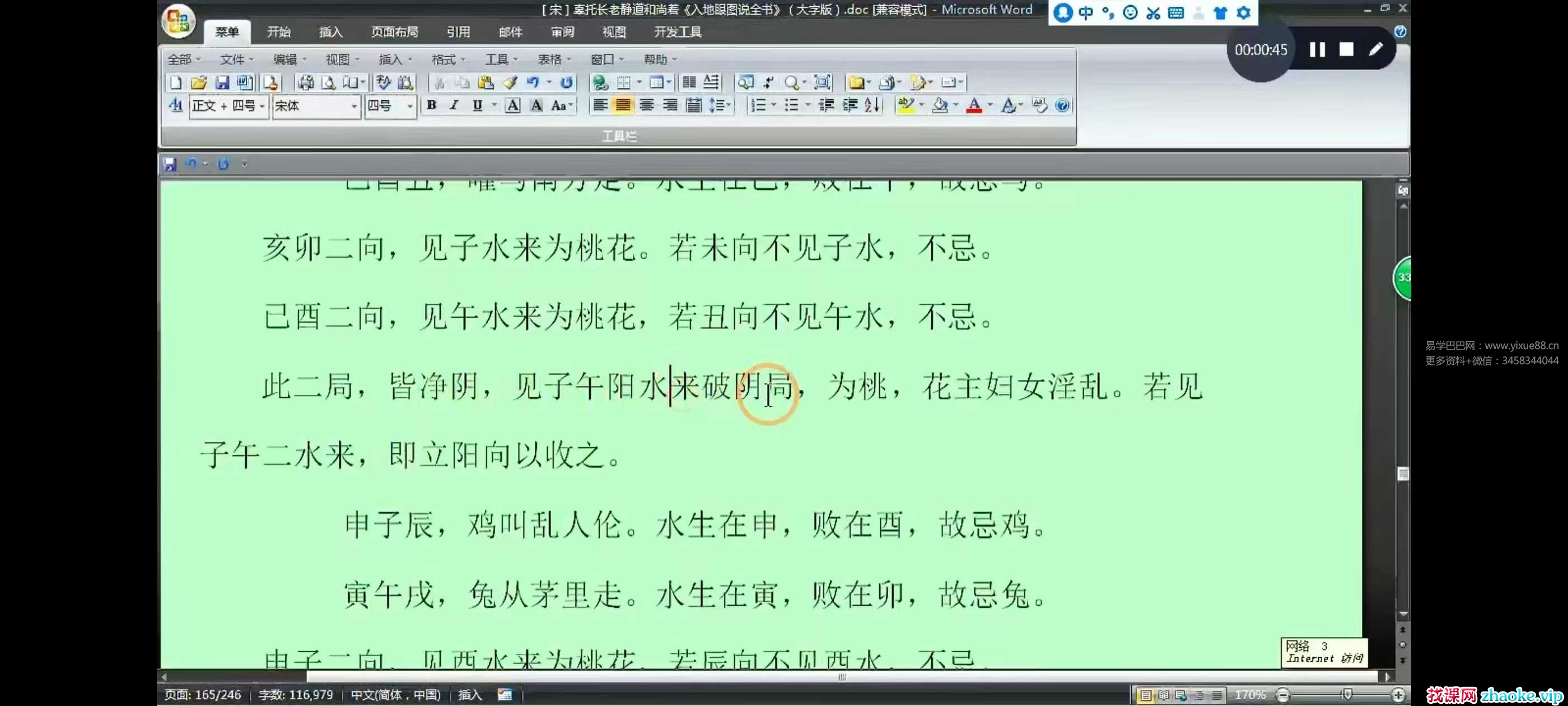Image resolution: width=1568 pixels, height=706 pixels.
Task: Click 插入 mode in status bar
Action: [x=469, y=694]
